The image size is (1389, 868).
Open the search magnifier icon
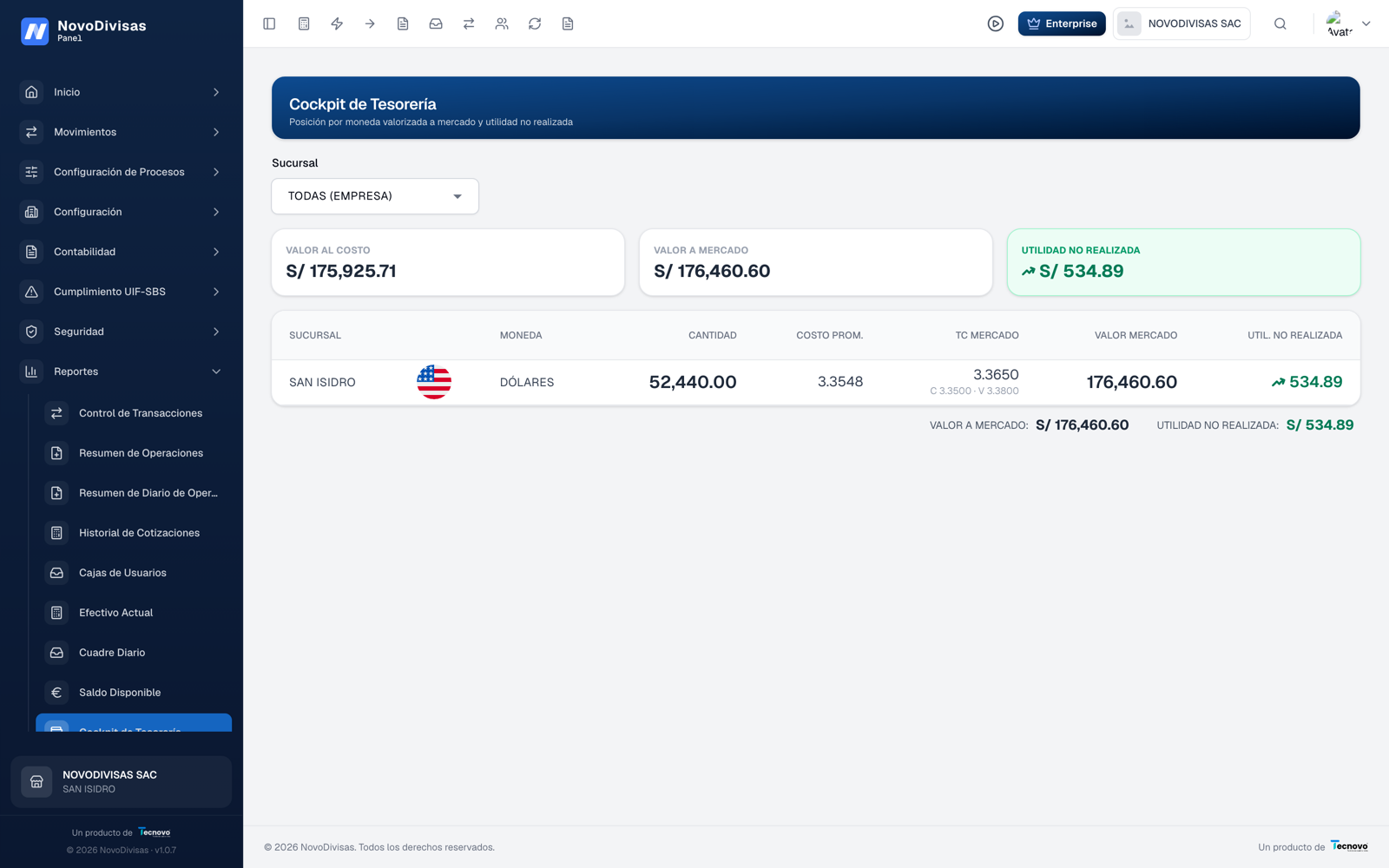tap(1280, 23)
